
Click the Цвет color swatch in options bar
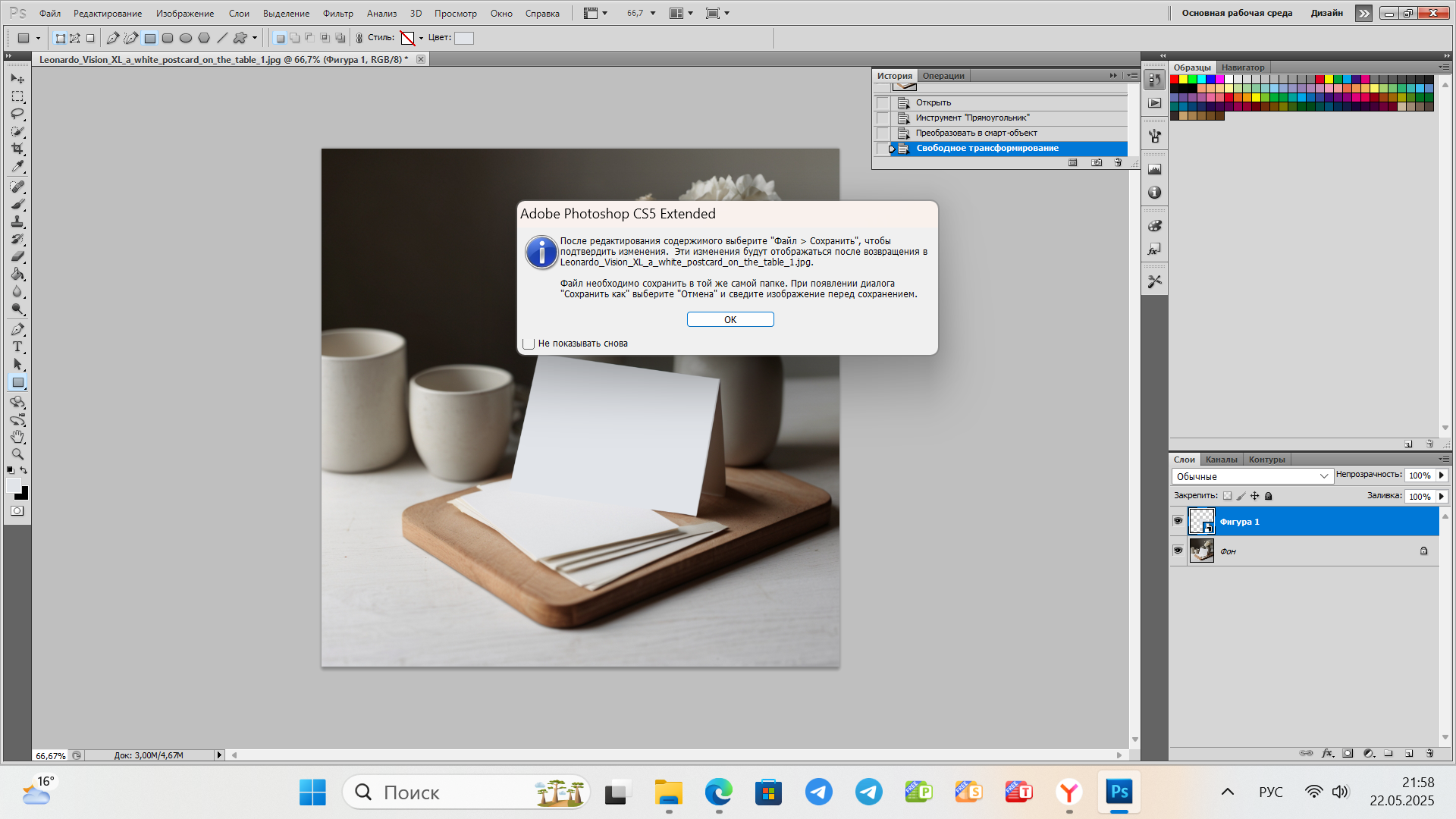464,38
